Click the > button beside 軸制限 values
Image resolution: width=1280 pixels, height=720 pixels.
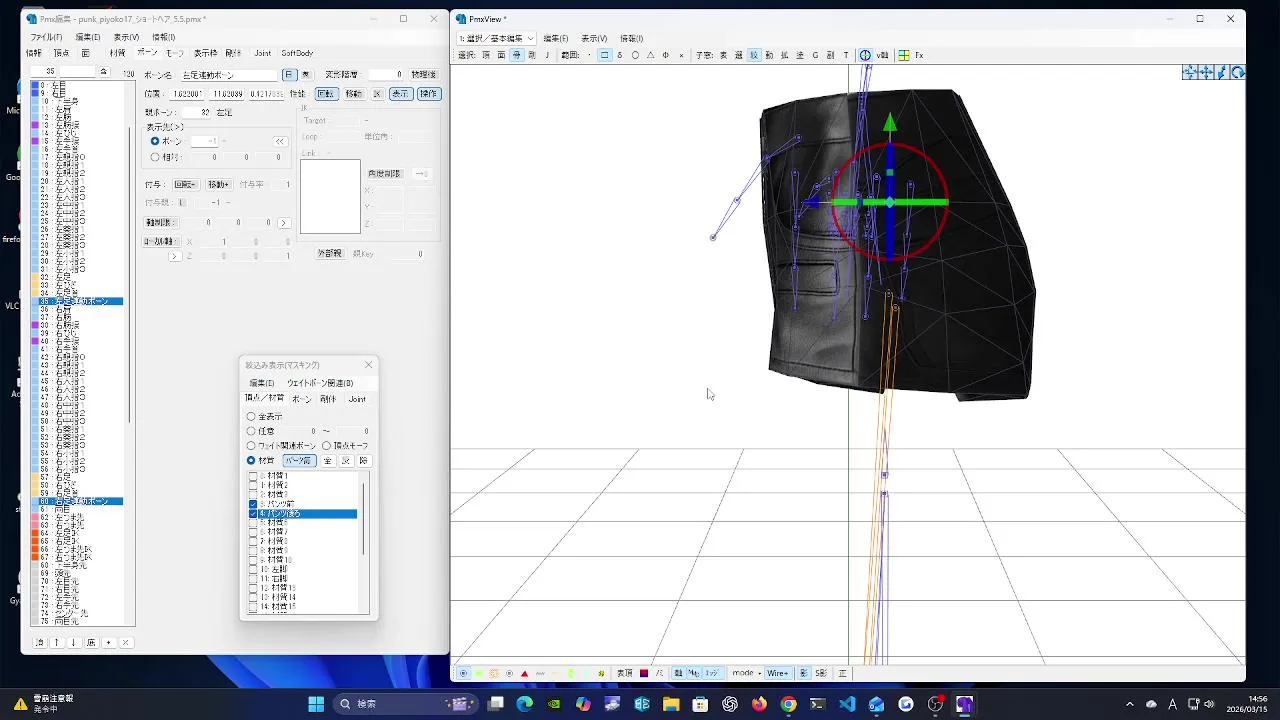pyautogui.click(x=284, y=223)
